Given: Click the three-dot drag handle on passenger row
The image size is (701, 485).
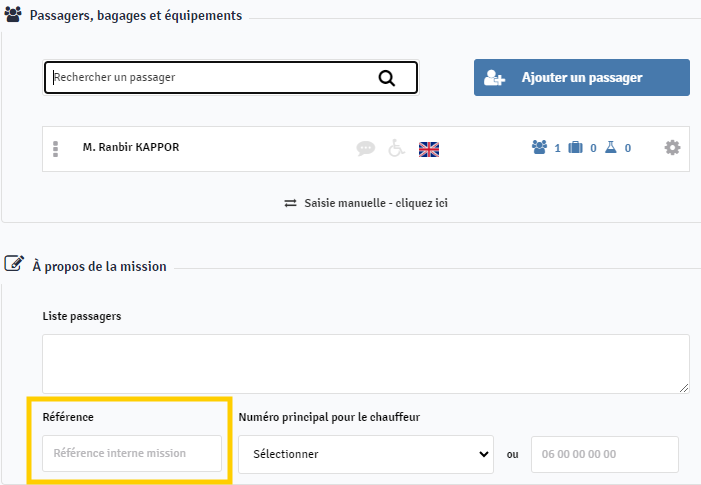Looking at the screenshot, I should click(56, 148).
